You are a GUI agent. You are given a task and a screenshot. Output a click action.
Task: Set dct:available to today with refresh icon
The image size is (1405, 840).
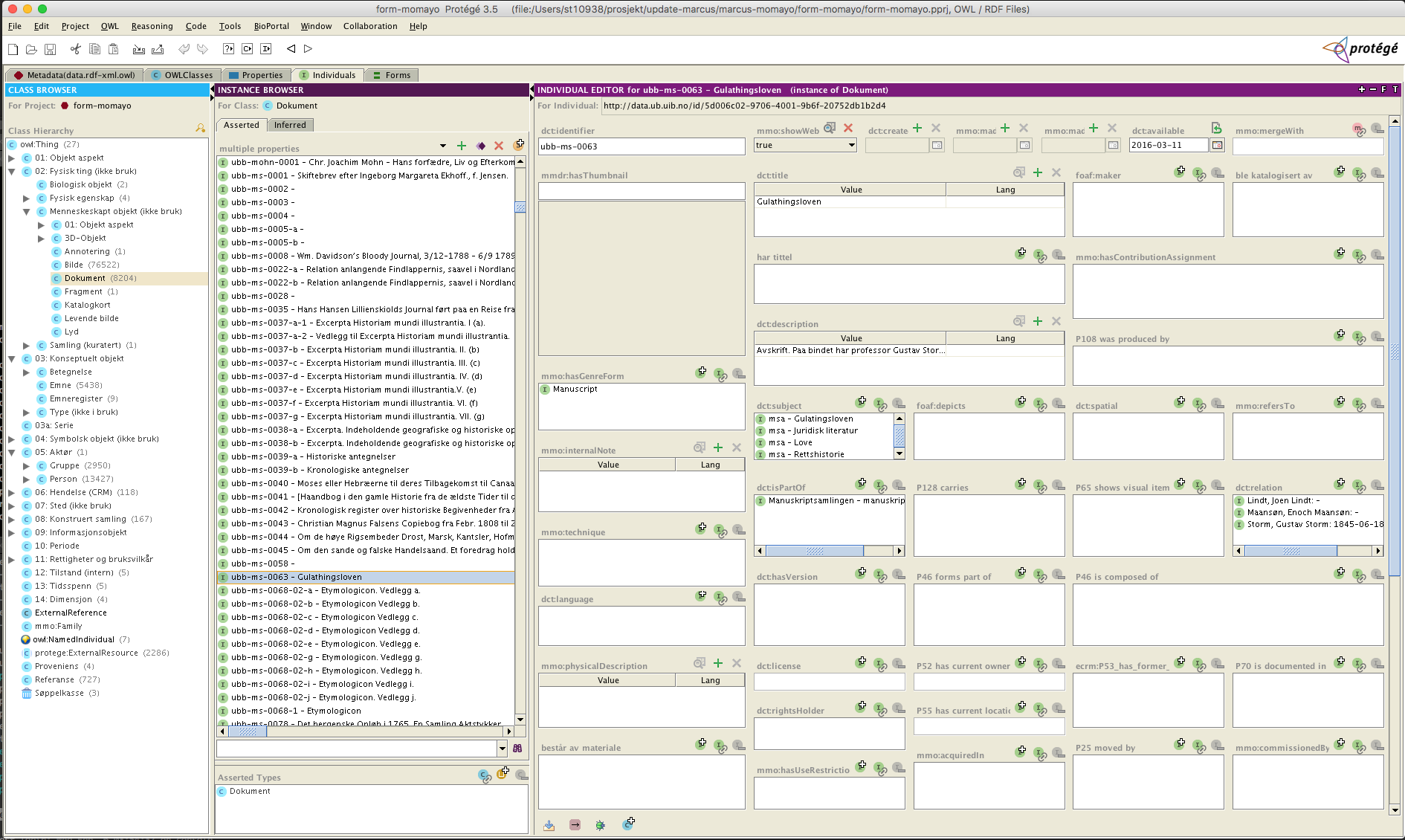coord(1216,128)
